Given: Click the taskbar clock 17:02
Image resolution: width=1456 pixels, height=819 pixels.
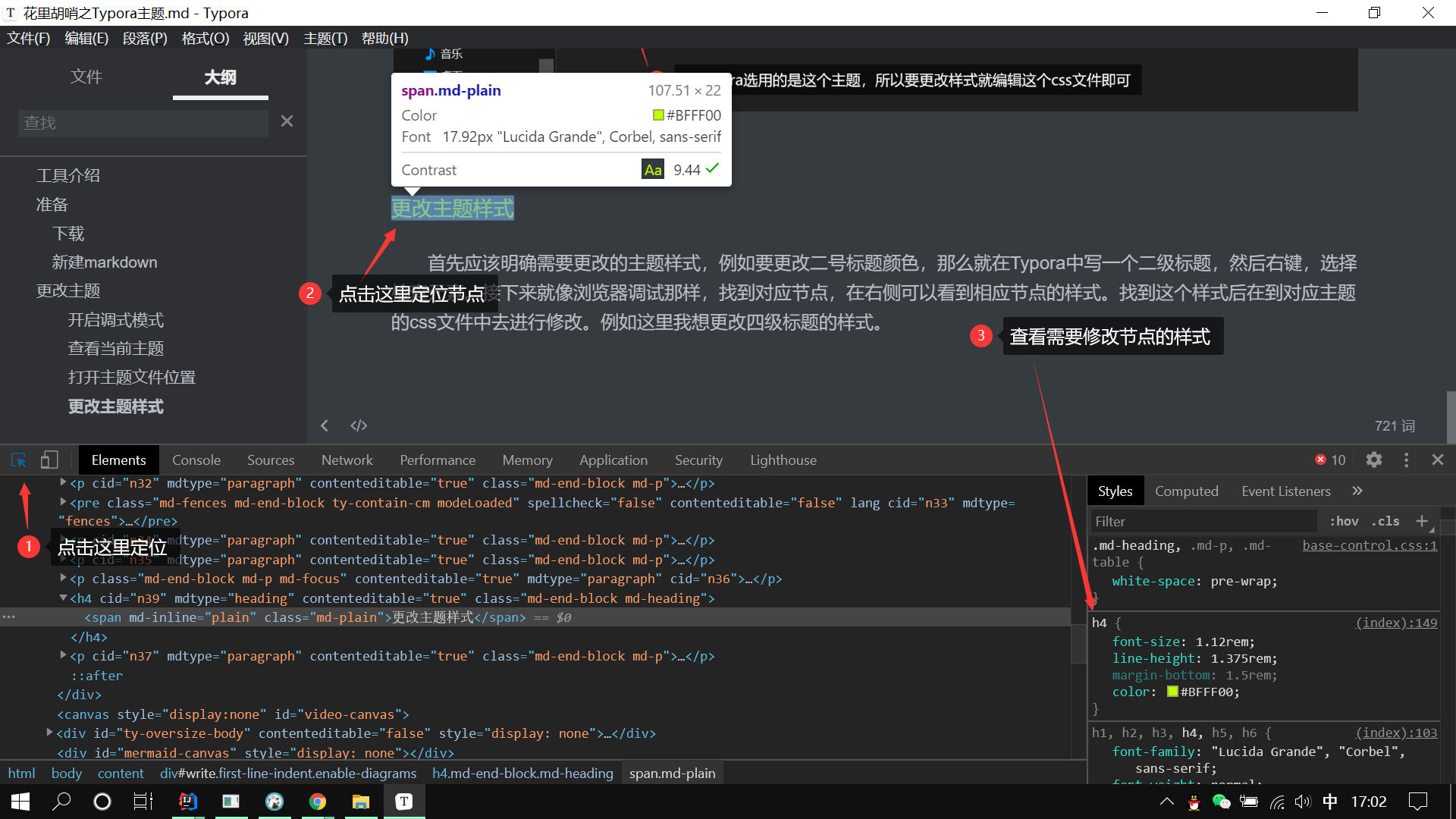Looking at the screenshot, I should (1368, 802).
